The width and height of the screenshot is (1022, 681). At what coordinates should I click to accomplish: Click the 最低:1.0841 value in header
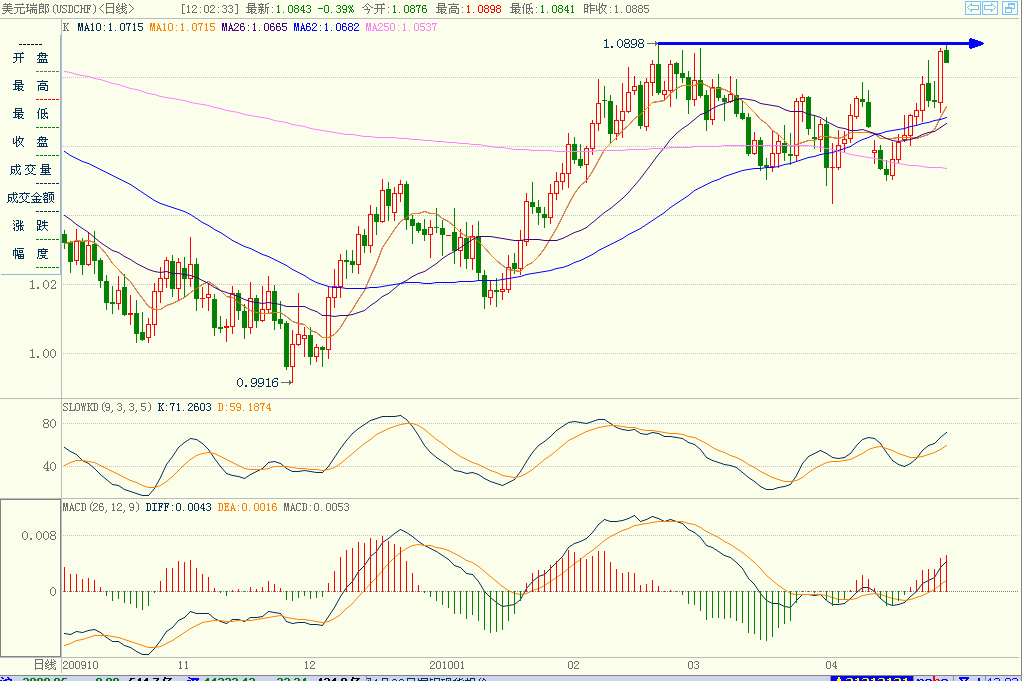542,9
